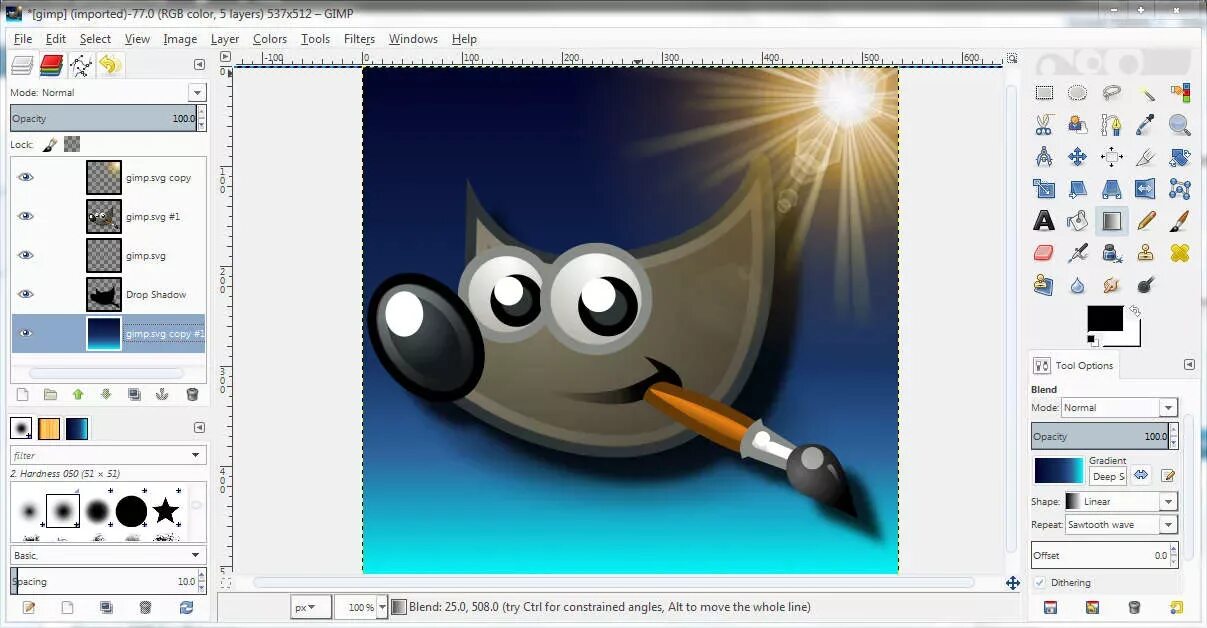
Task: Toggle visibility of bottom gradient background layer
Action: 26,333
